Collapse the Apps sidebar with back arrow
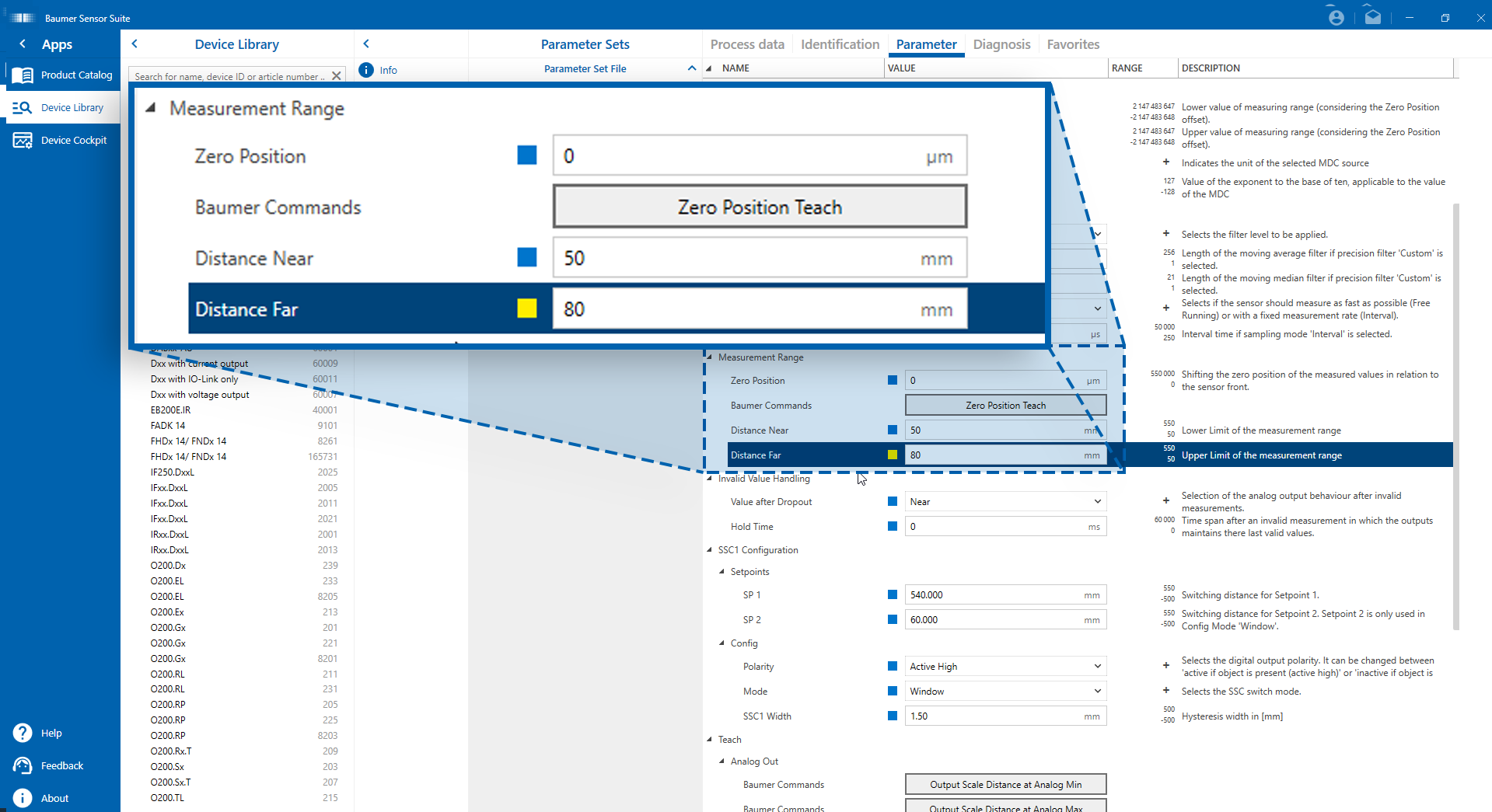This screenshot has width=1492, height=812. click(x=23, y=44)
